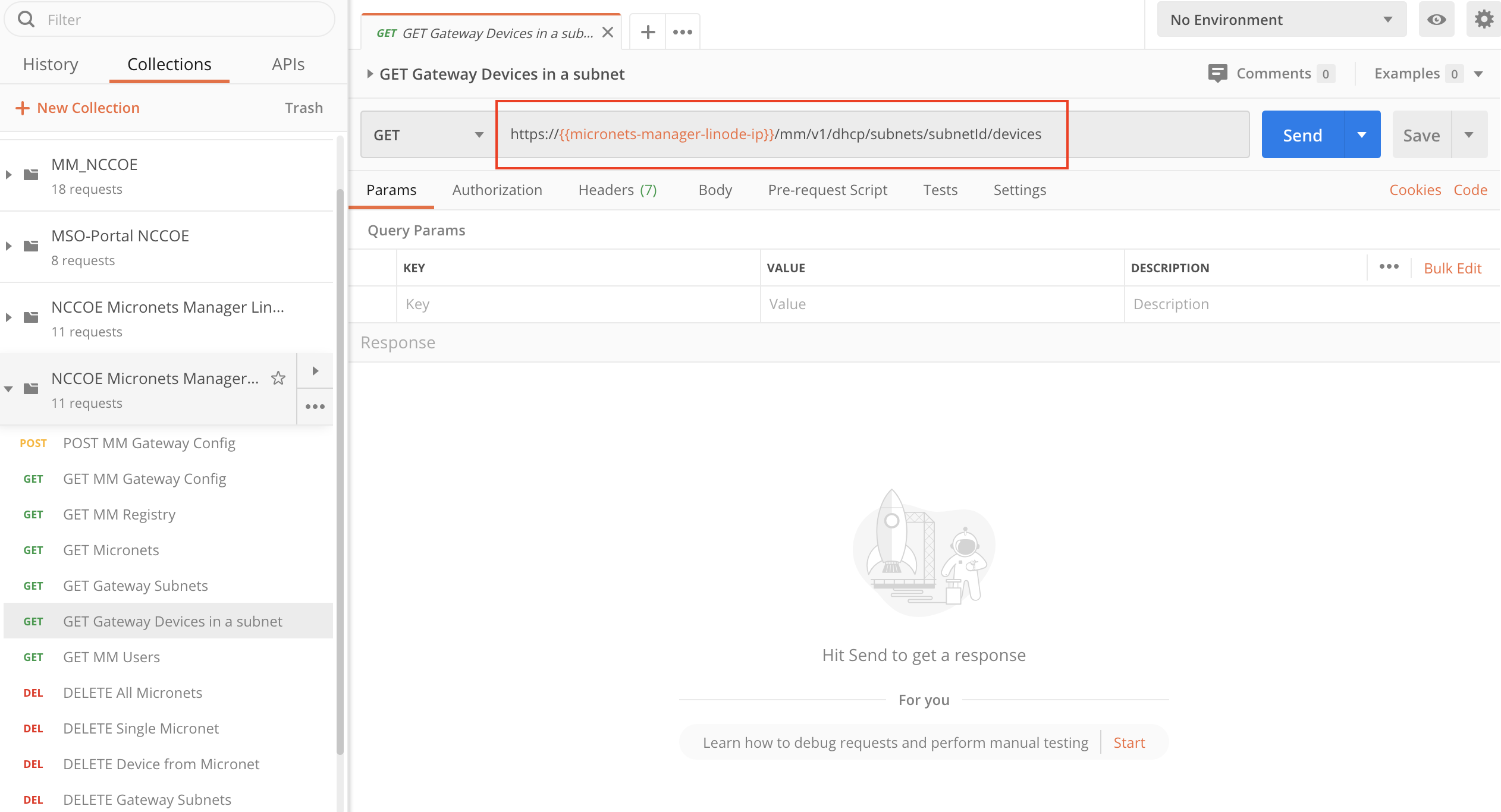The image size is (1501, 812).
Task: Click the Filter search field
Action: point(169,20)
